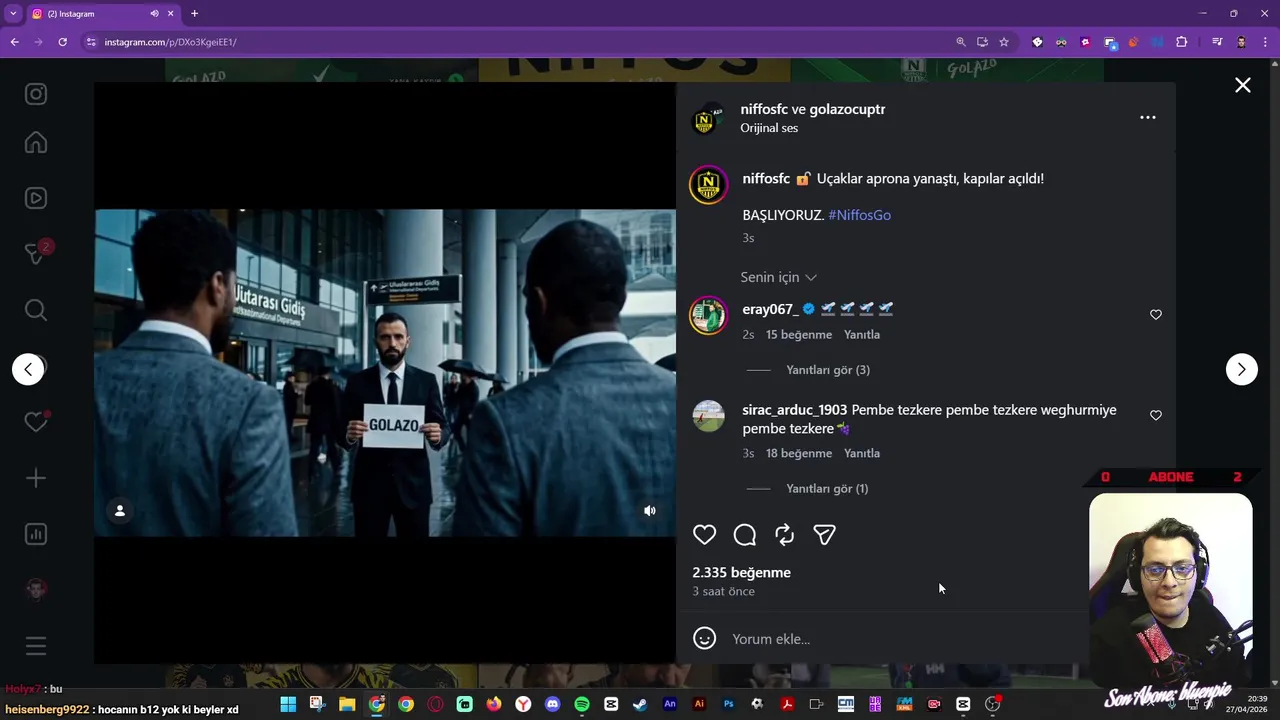Open post options three dots
The width and height of the screenshot is (1280, 720).
pos(1148,117)
